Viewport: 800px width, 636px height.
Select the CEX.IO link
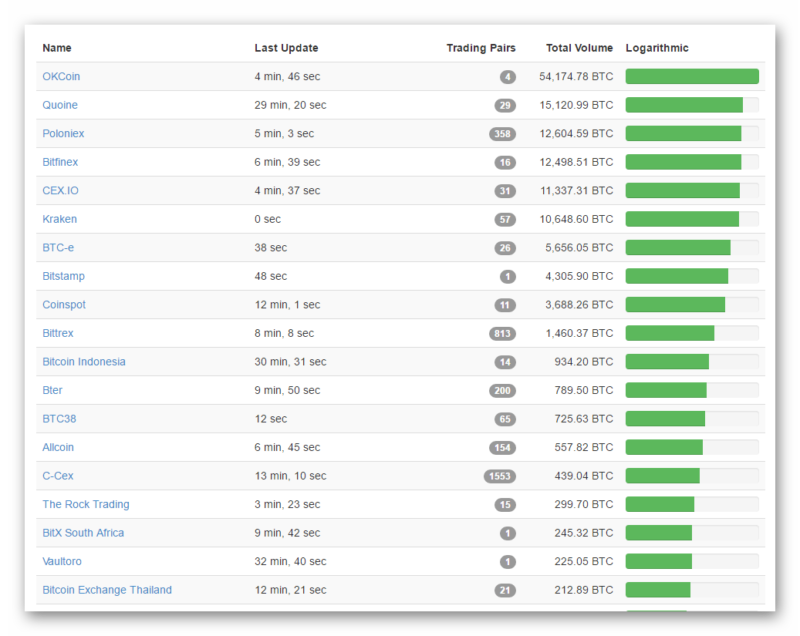[x=60, y=191]
